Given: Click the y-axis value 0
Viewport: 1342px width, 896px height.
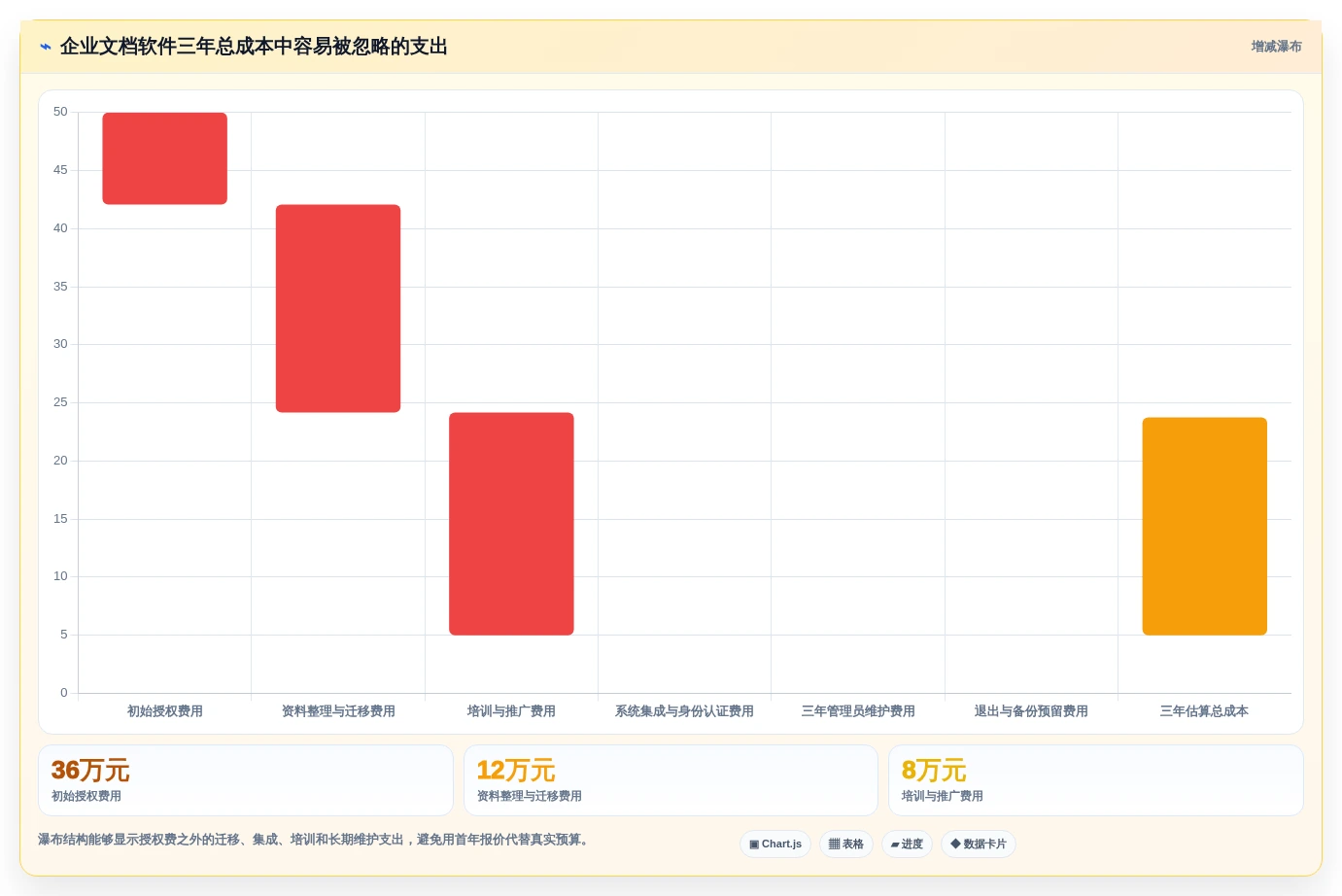Looking at the screenshot, I should [x=64, y=693].
